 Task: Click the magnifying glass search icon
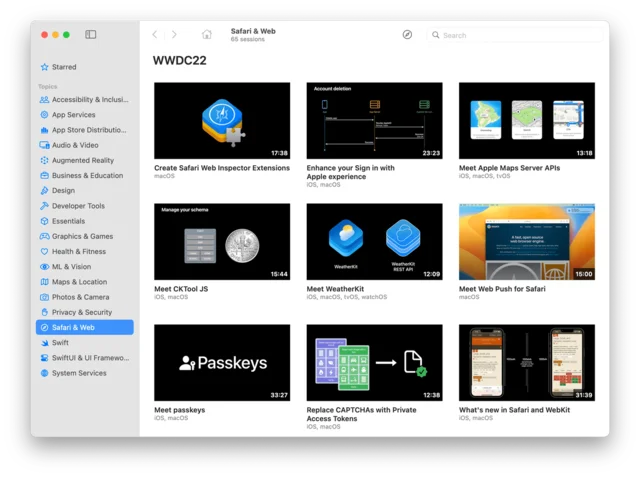[x=436, y=35]
